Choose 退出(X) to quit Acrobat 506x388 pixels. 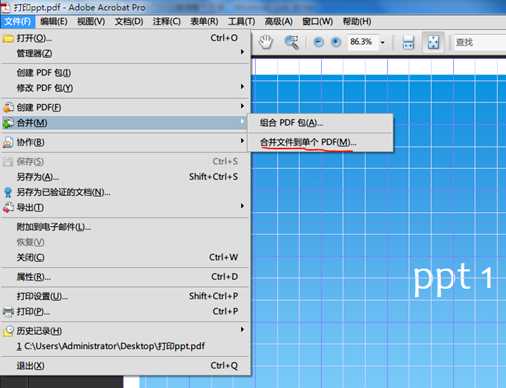(125, 366)
